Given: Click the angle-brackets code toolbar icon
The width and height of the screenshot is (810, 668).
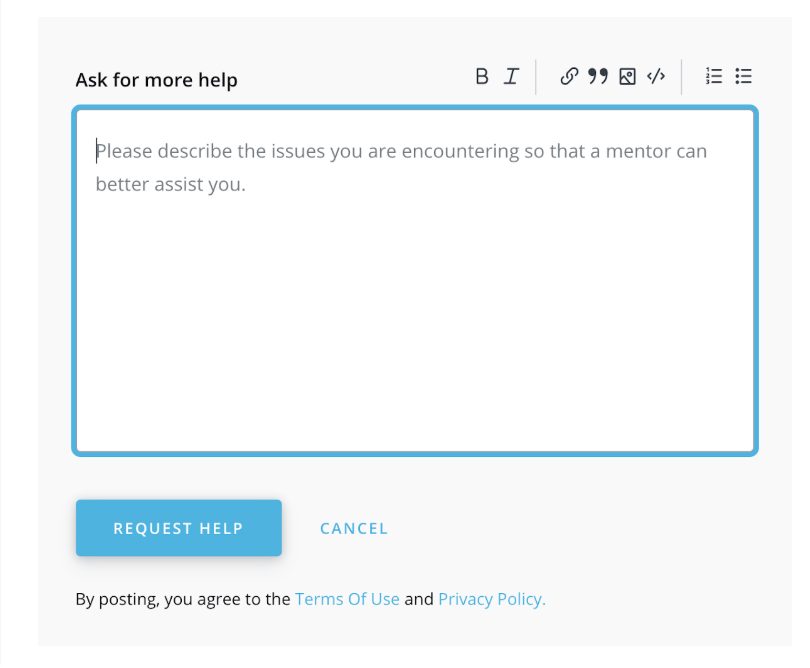Looking at the screenshot, I should coord(656,76).
